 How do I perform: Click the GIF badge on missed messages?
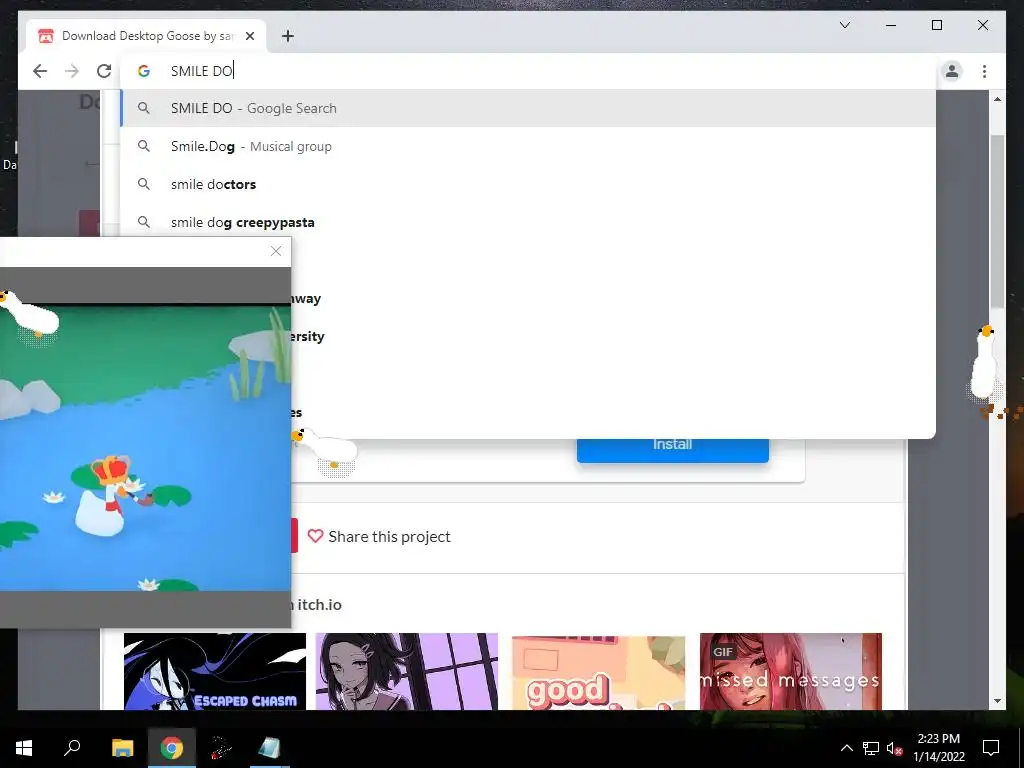point(722,652)
